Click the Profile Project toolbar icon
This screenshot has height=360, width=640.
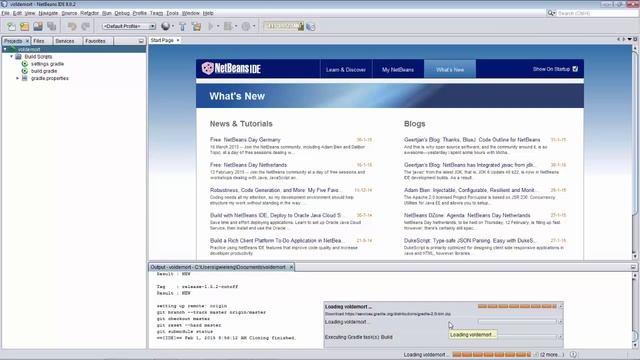point(246,27)
